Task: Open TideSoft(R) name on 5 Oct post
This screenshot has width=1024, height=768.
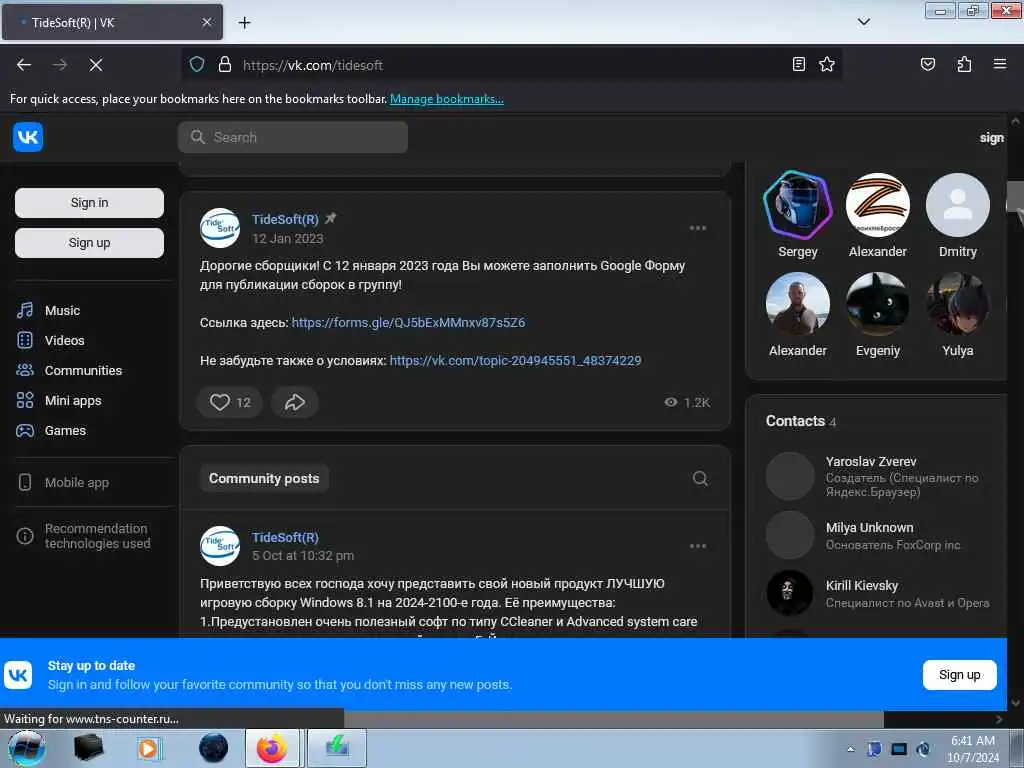Action: click(x=285, y=537)
